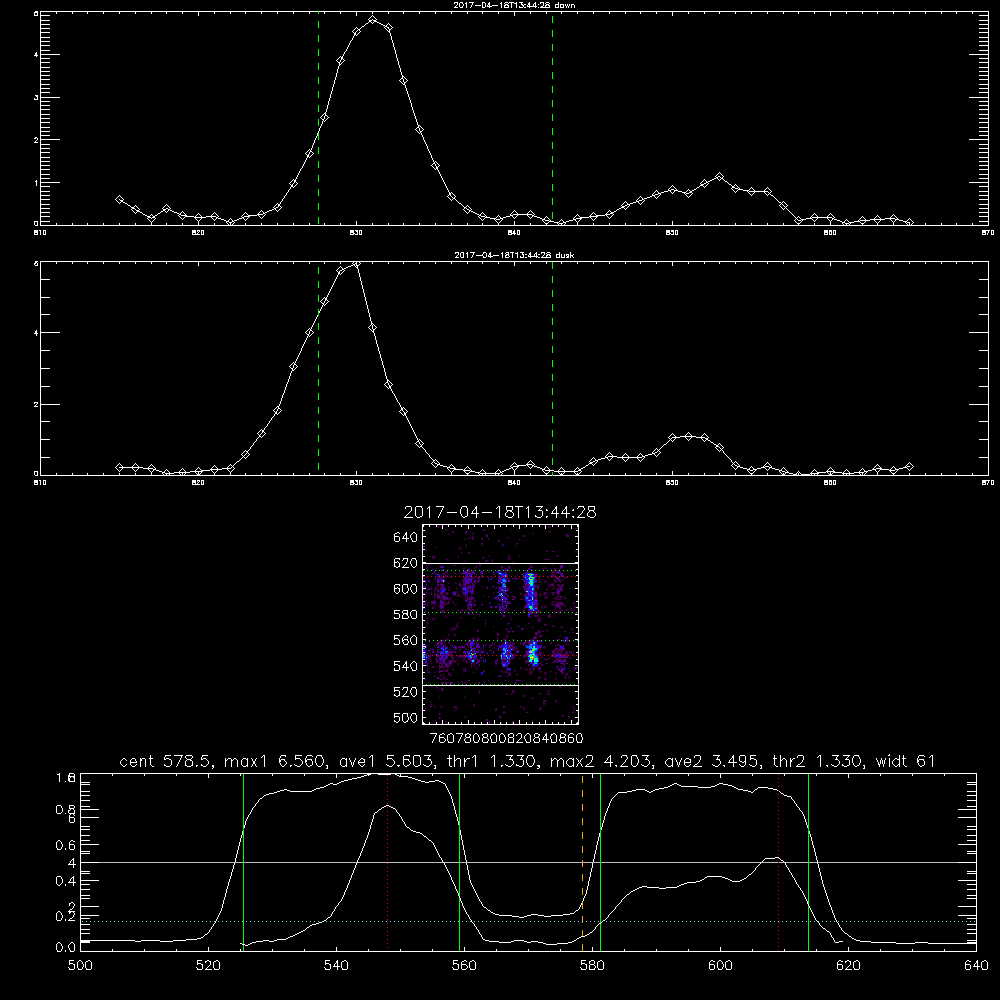Click the brightest spot in heatmap lower band

coord(533,653)
